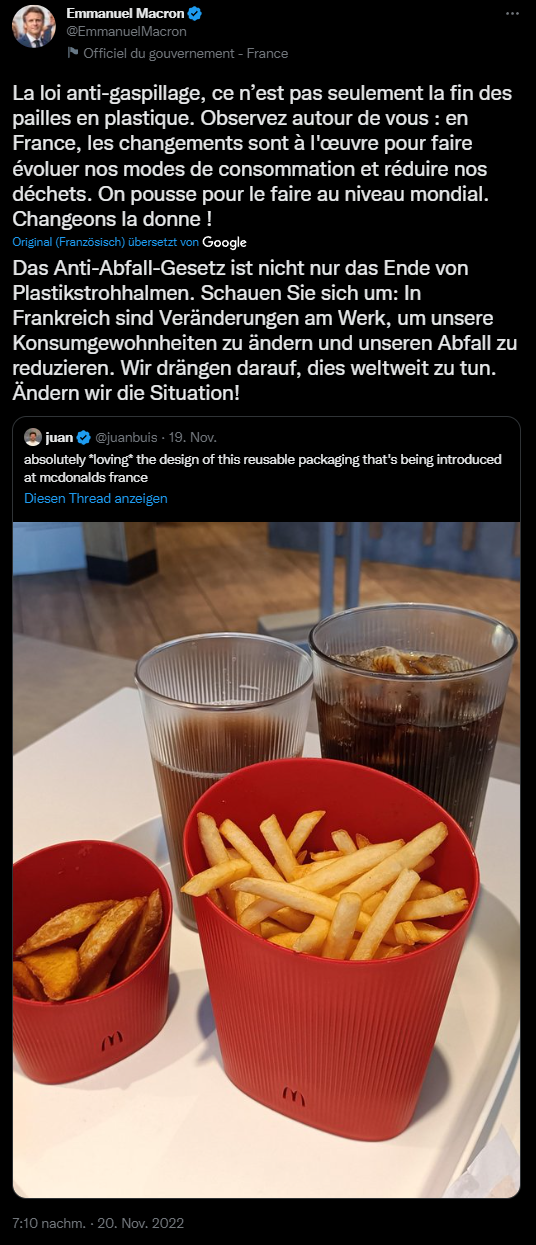The image size is (536, 1245).
Task: Select the 'Officiel du gouvernement - France' label
Action: [x=185, y=53]
